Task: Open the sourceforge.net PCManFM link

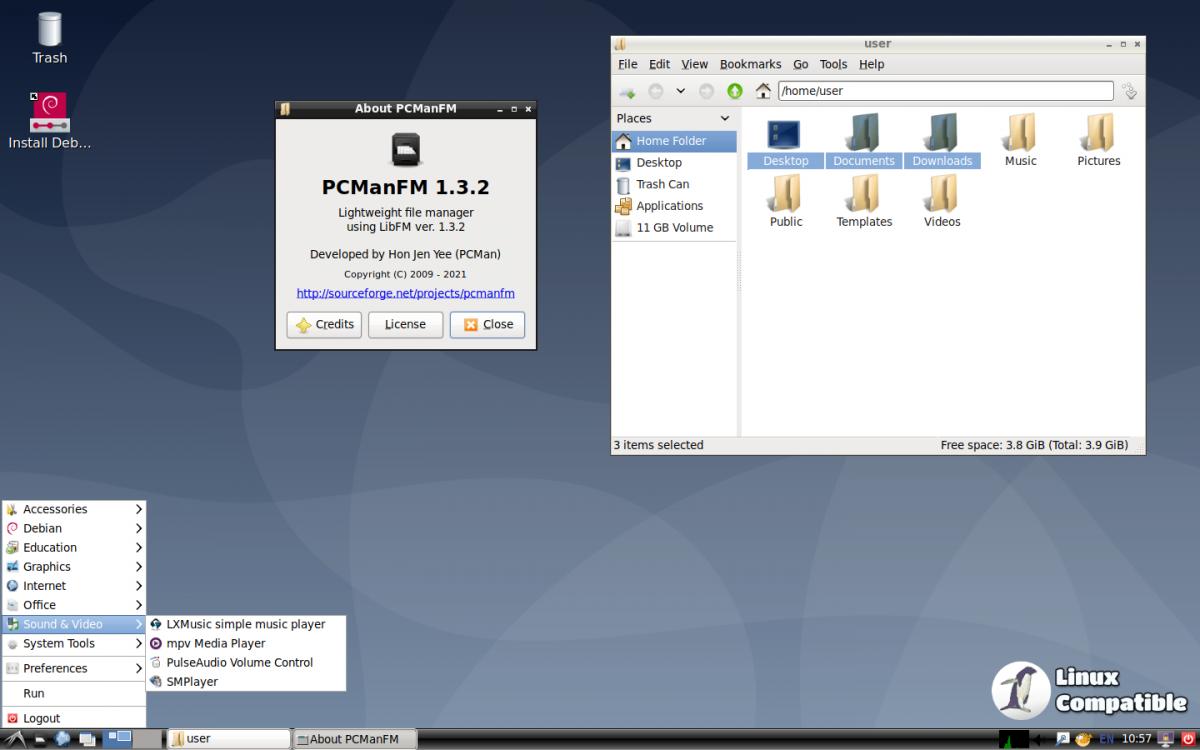Action: (x=405, y=293)
